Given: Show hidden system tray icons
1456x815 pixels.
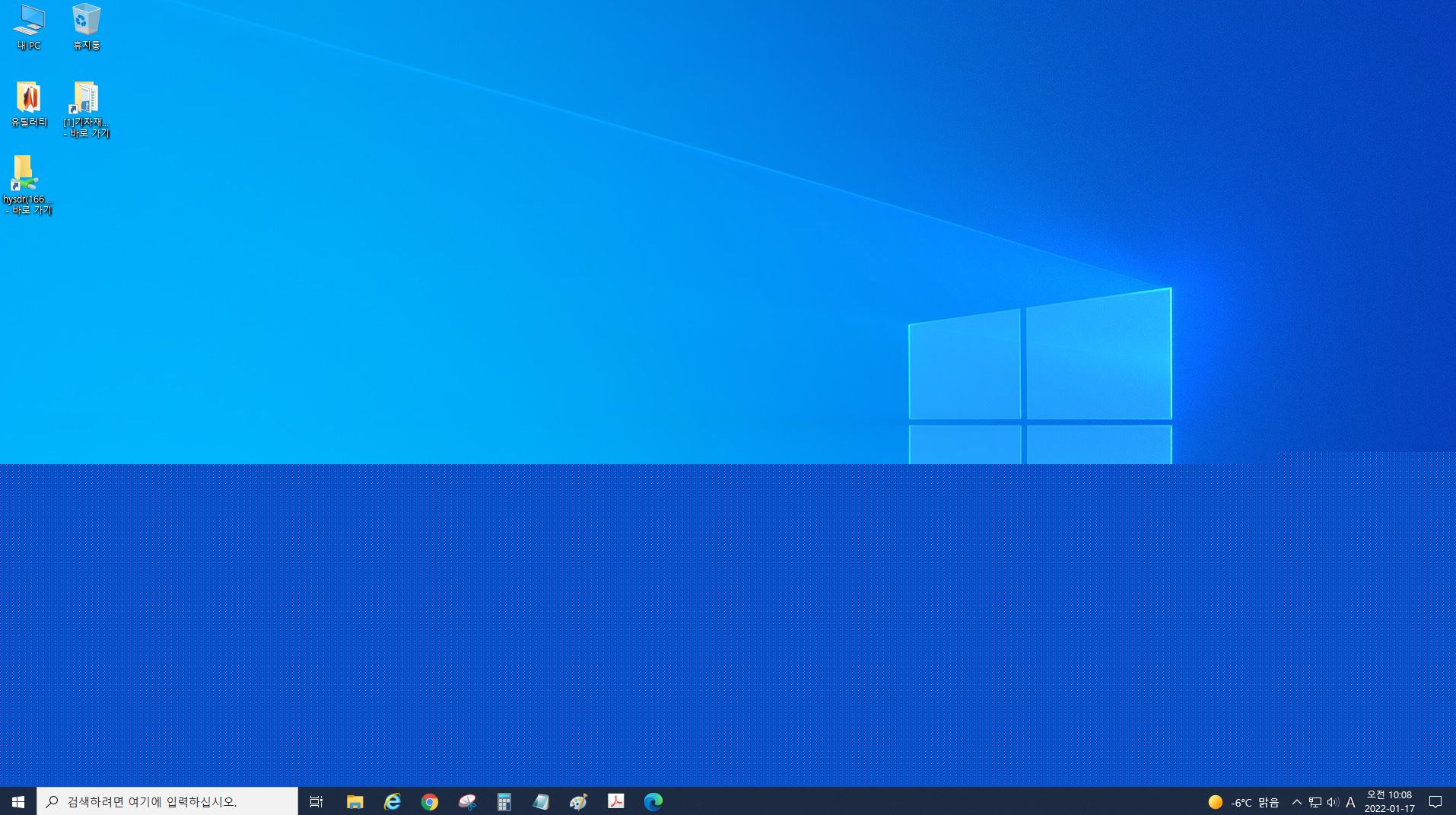Looking at the screenshot, I should [1297, 802].
